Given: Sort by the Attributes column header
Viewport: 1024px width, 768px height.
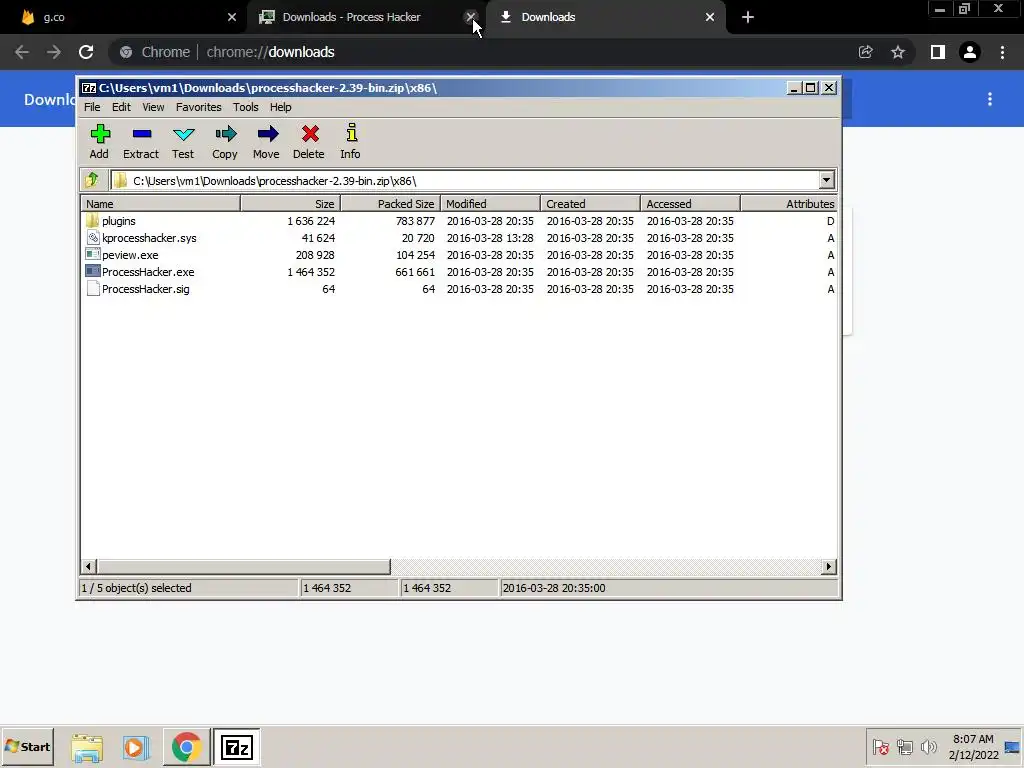Looking at the screenshot, I should (789, 204).
